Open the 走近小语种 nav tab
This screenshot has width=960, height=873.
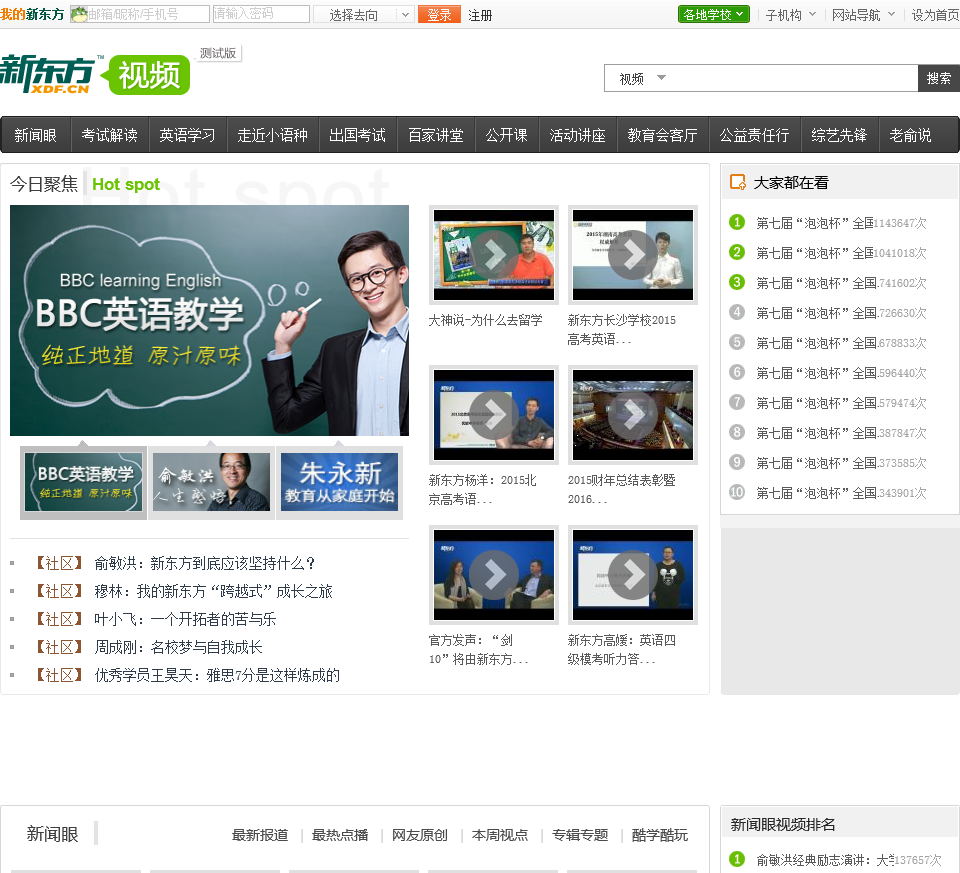(x=272, y=135)
